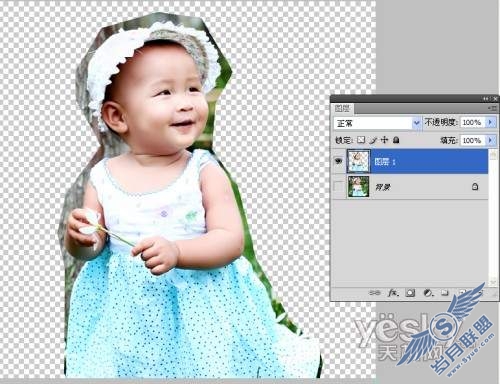Click the 不透明度 label
Image resolution: width=500 pixels, height=384 pixels.
[x=441, y=122]
